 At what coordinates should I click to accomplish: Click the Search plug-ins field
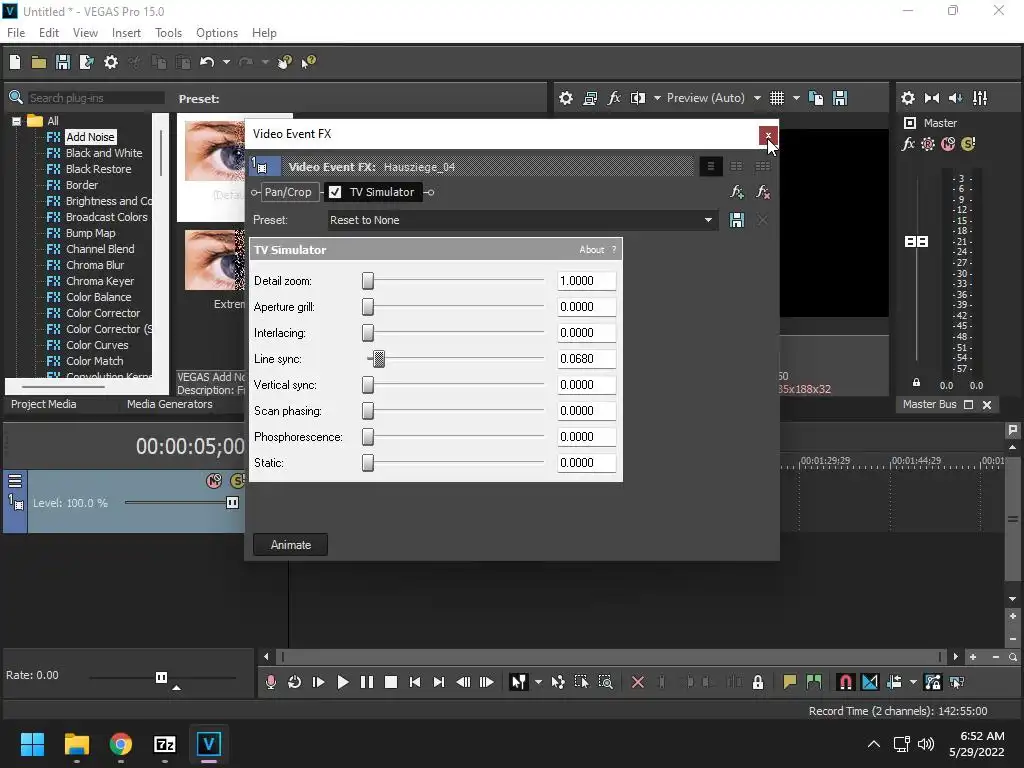[96, 98]
